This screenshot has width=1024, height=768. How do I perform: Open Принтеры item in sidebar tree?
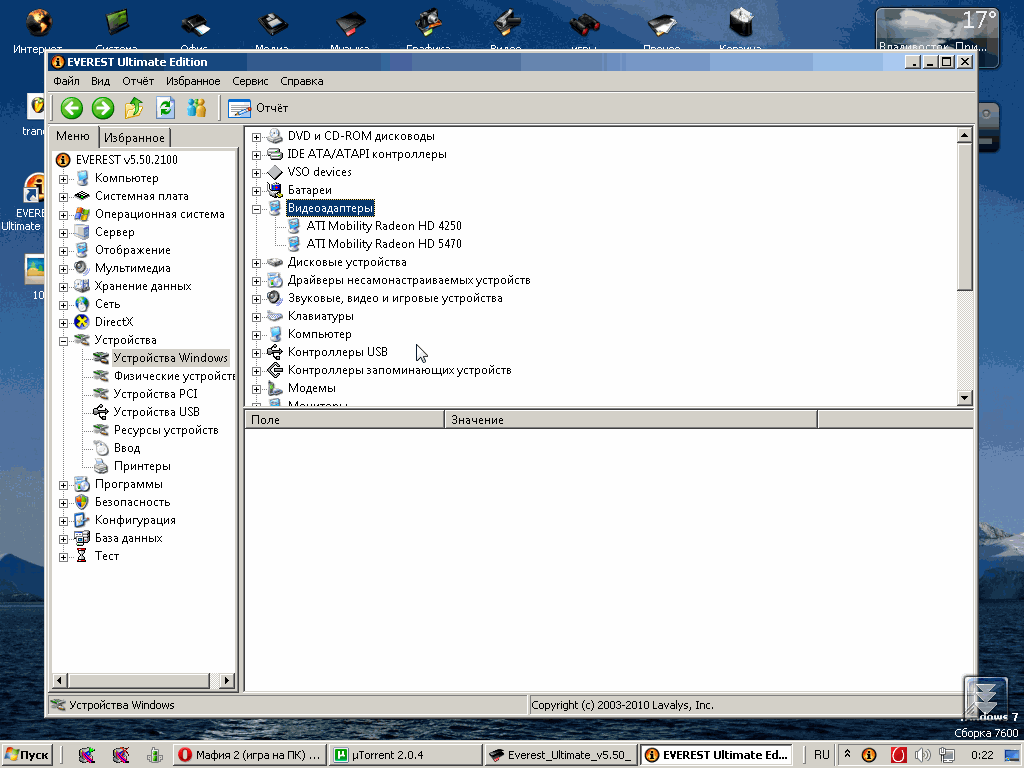[141, 466]
